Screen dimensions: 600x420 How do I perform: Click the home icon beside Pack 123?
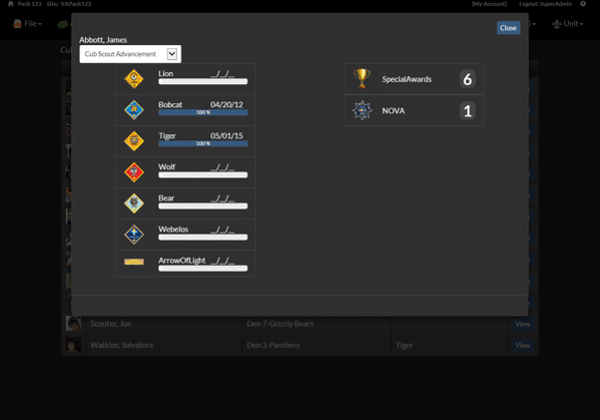[x=11, y=4]
